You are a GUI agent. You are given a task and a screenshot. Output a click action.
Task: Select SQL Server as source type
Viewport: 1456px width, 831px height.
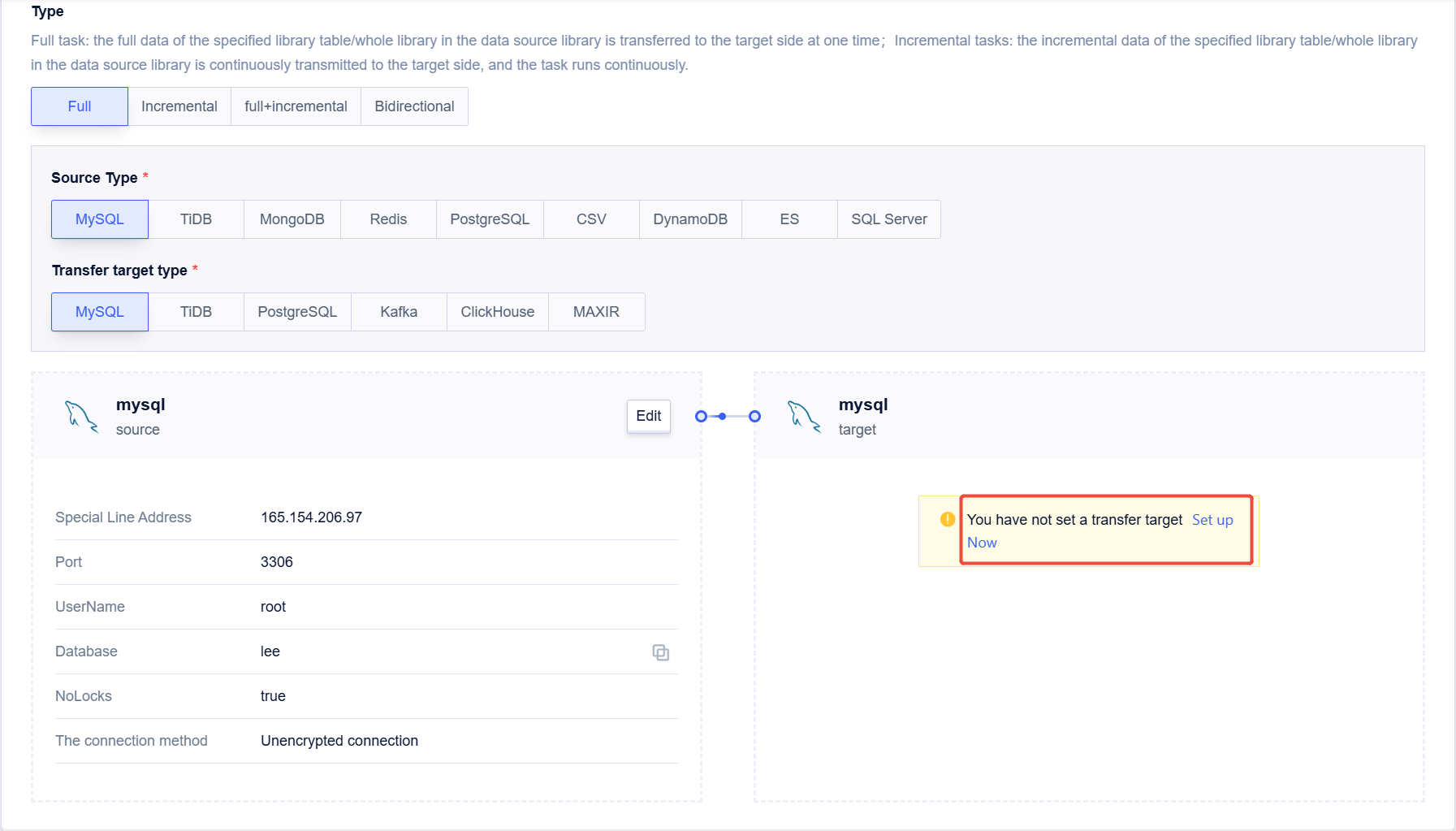[x=889, y=219]
